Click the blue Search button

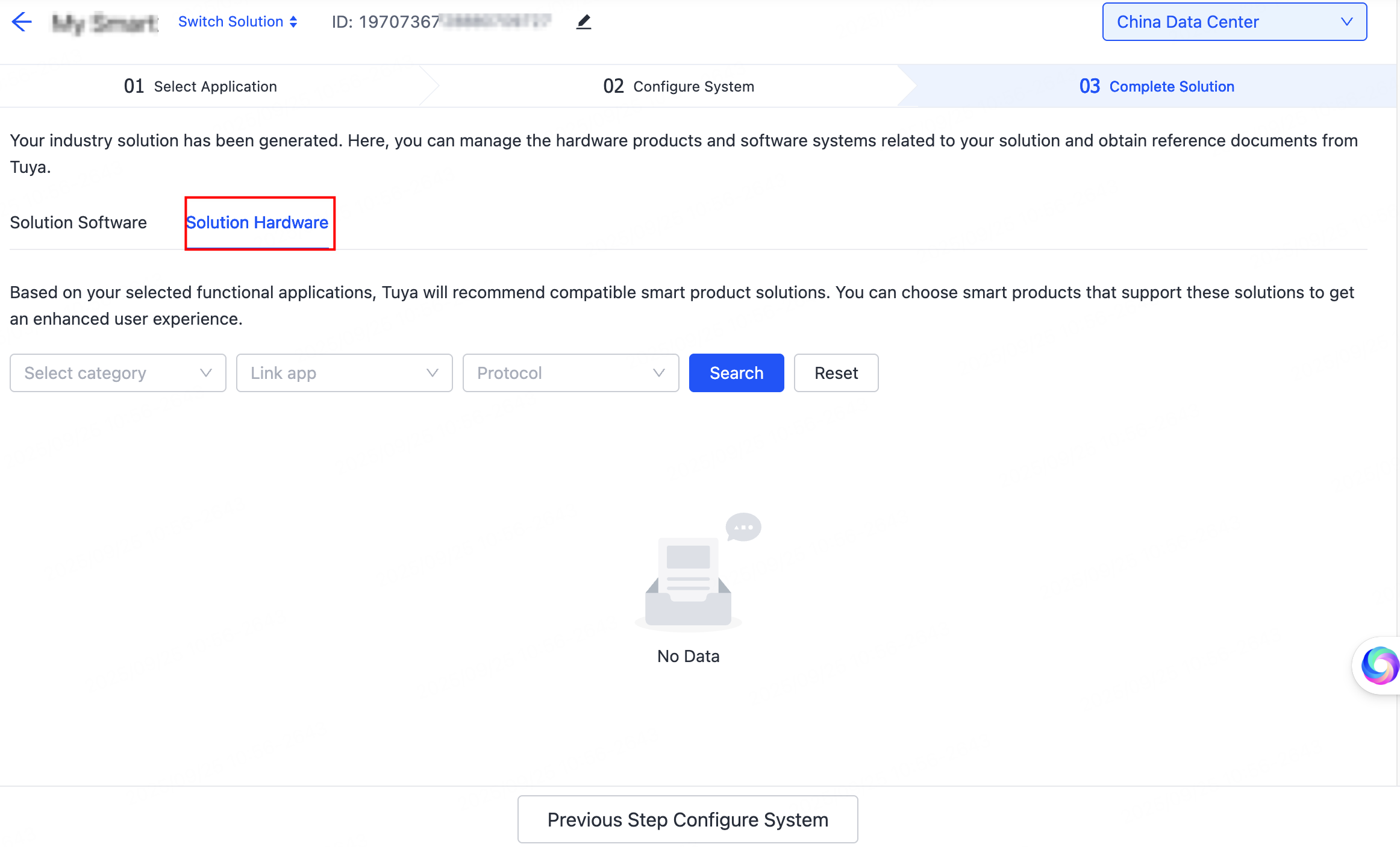736,373
